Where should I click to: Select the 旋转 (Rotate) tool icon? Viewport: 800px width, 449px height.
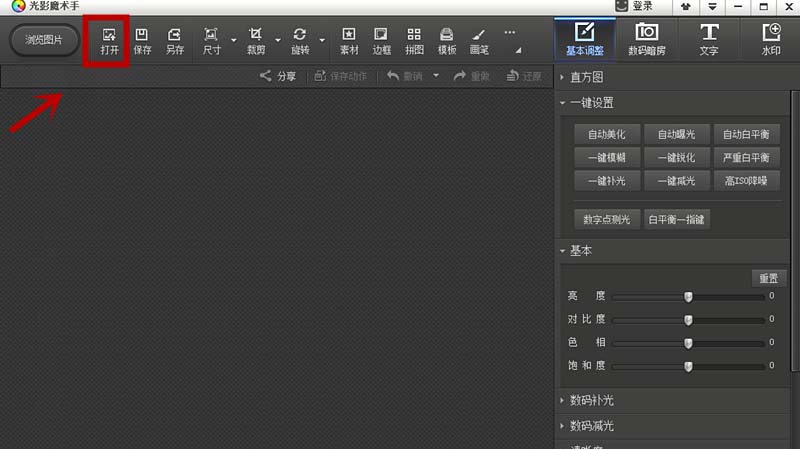coord(299,35)
